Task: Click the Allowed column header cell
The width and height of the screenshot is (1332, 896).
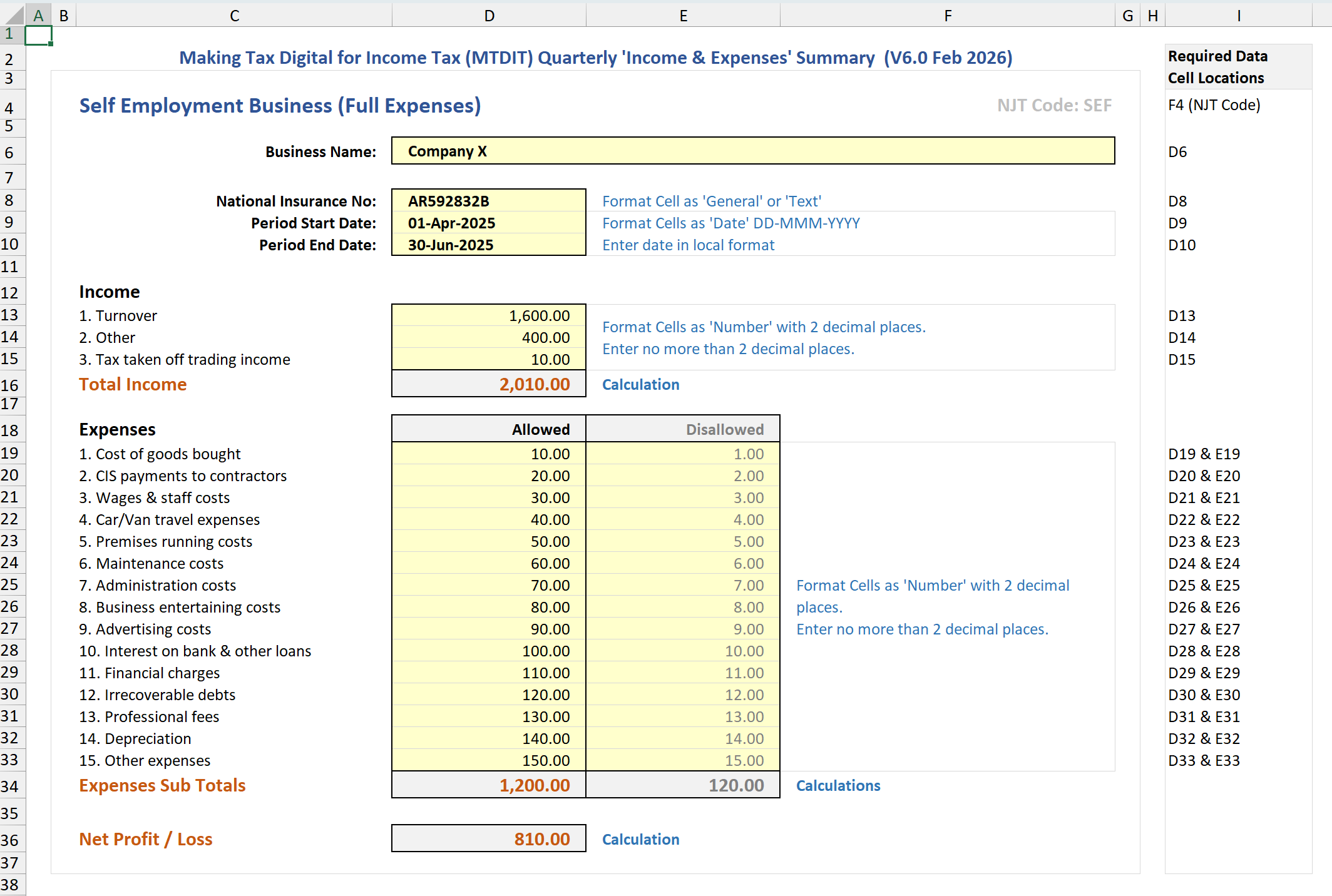Action: coord(488,429)
